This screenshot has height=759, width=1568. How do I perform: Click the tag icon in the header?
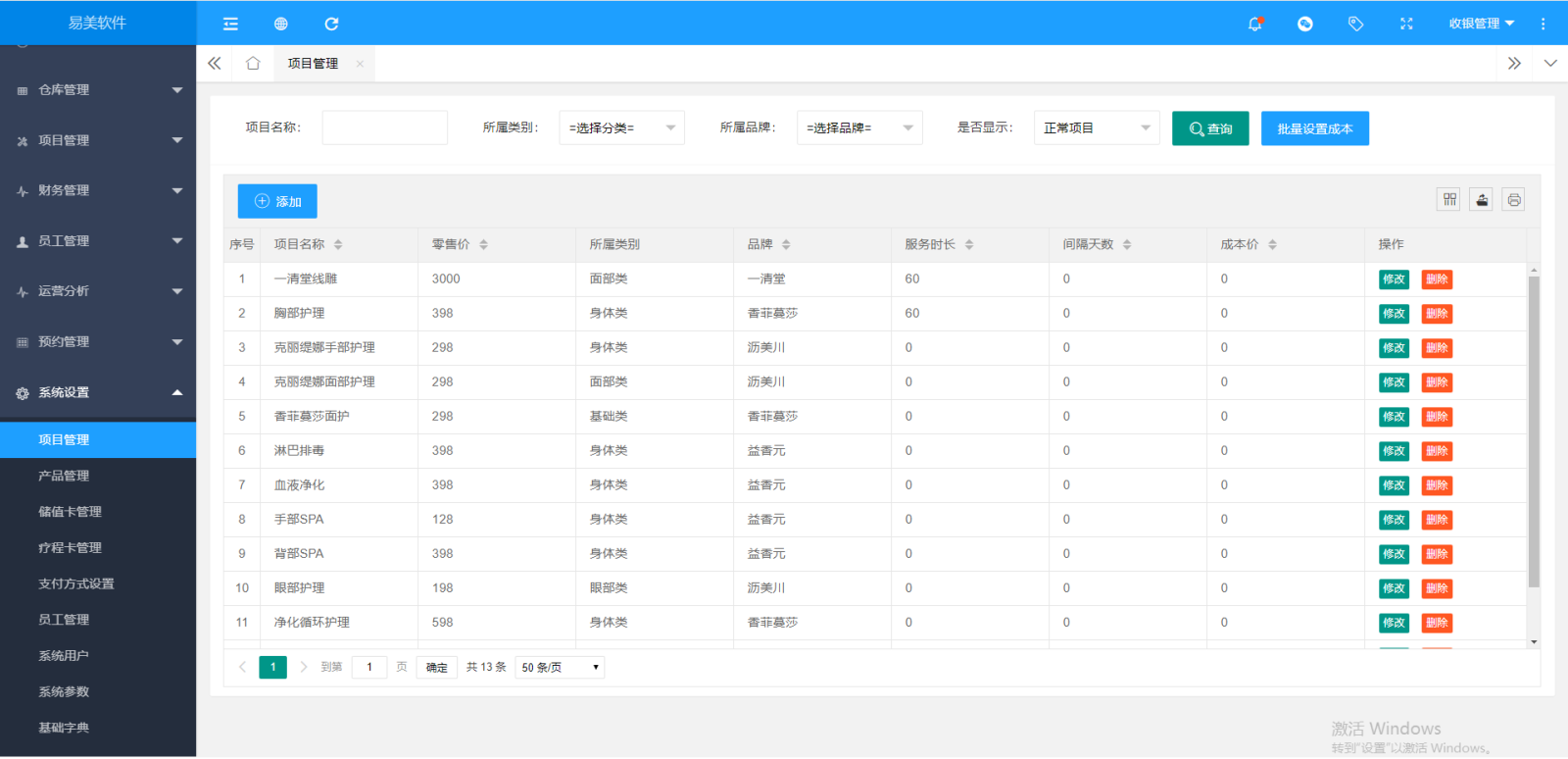pyautogui.click(x=1355, y=24)
